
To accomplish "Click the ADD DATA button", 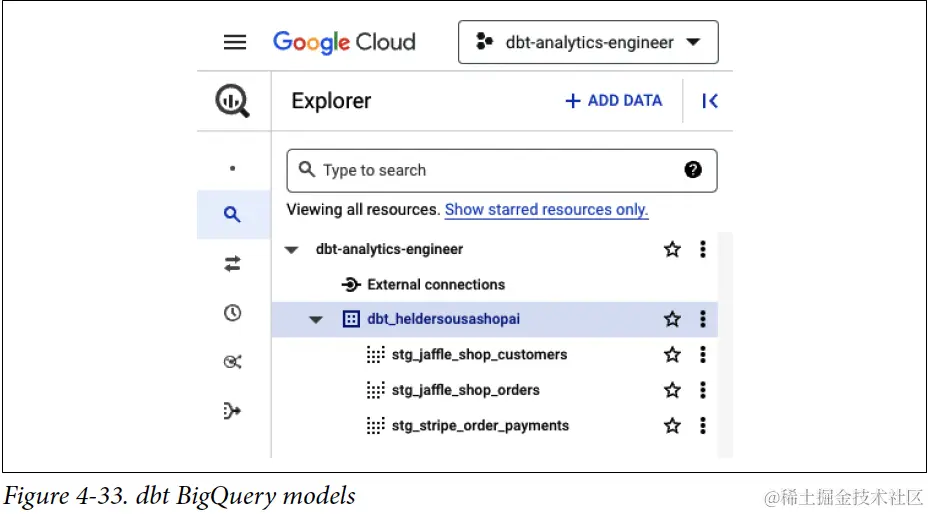I will [614, 101].
